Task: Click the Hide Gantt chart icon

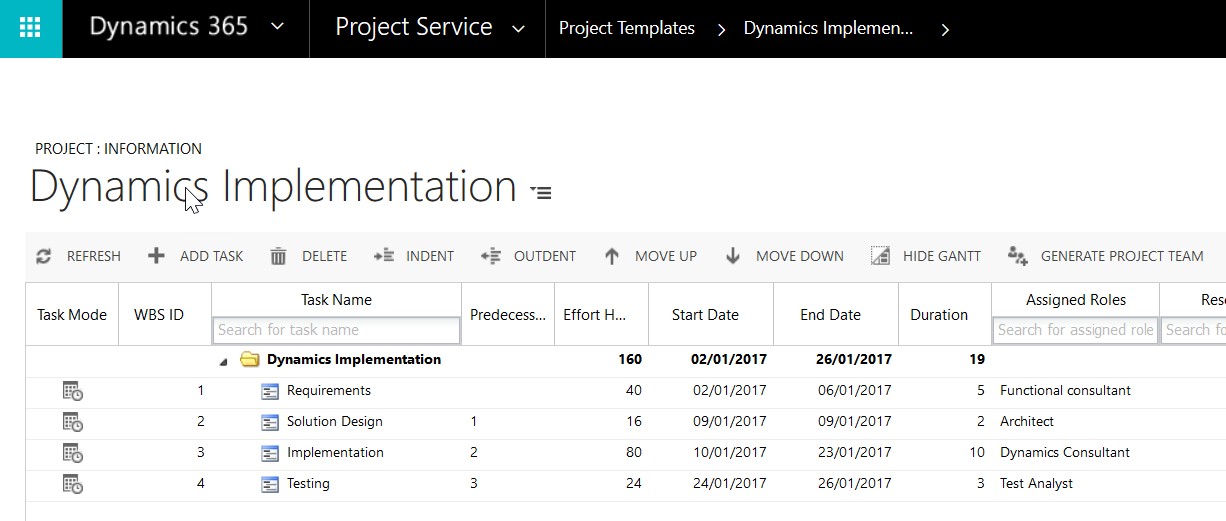Action: (880, 256)
